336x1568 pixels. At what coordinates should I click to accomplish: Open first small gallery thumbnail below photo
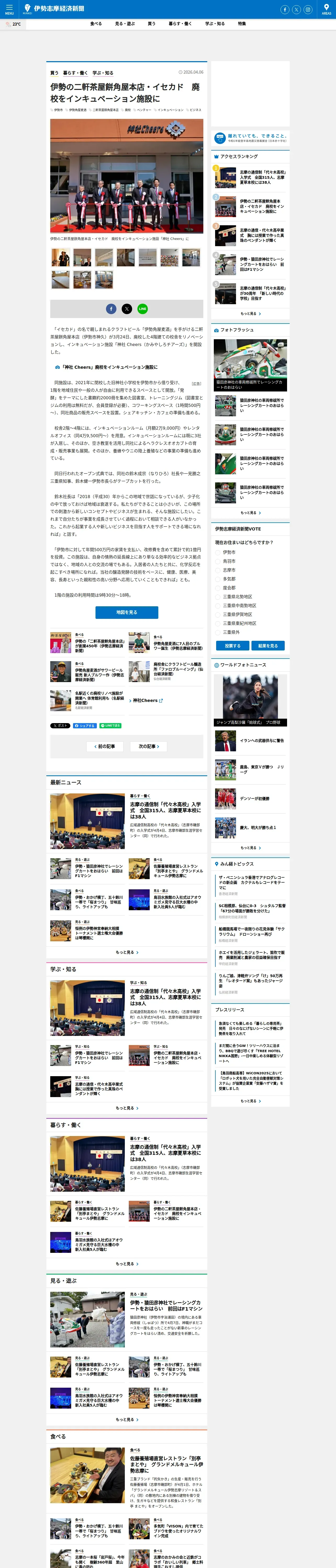point(60,257)
